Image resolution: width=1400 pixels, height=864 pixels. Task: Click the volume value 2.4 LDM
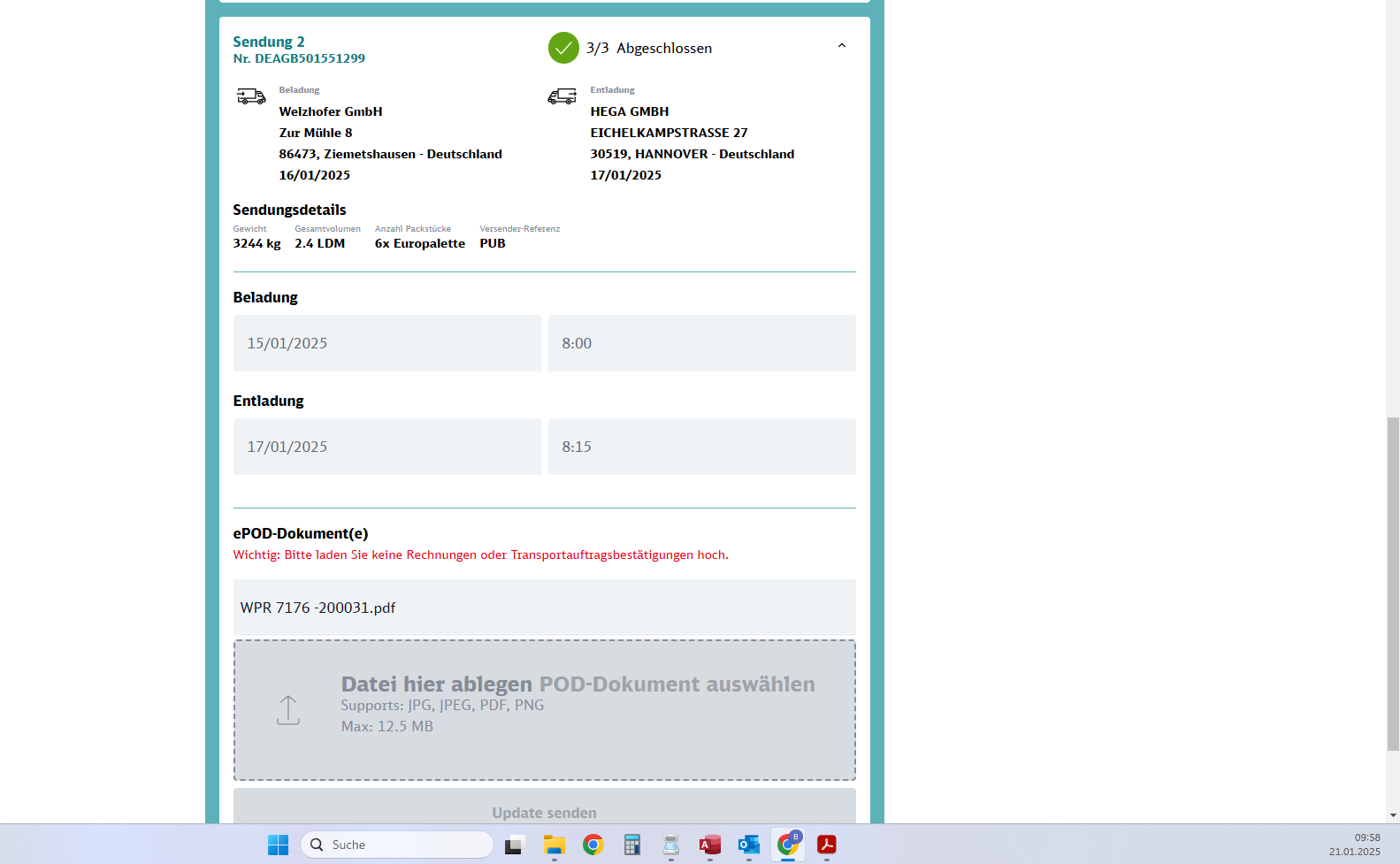320,243
